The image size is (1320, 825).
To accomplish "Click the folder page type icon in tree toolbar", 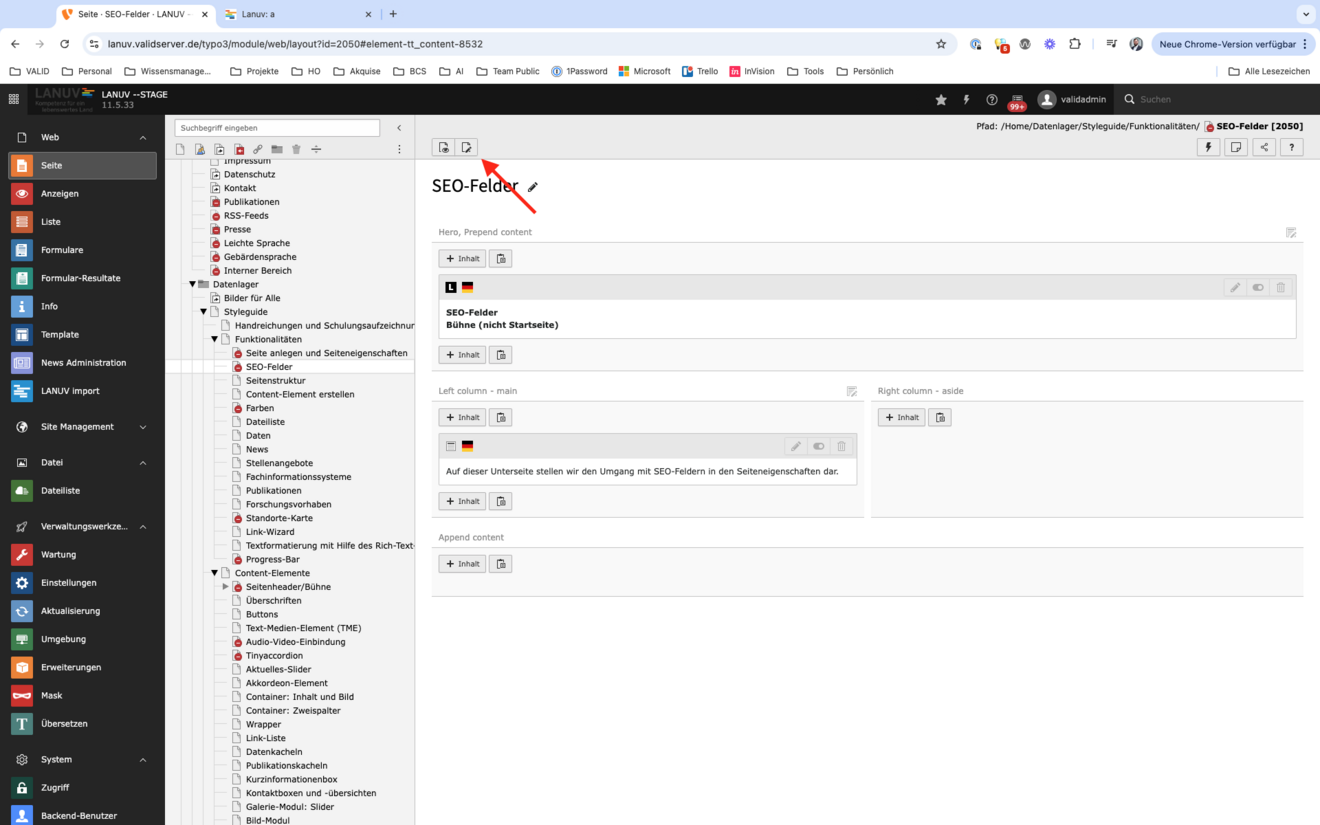I will 277,150.
